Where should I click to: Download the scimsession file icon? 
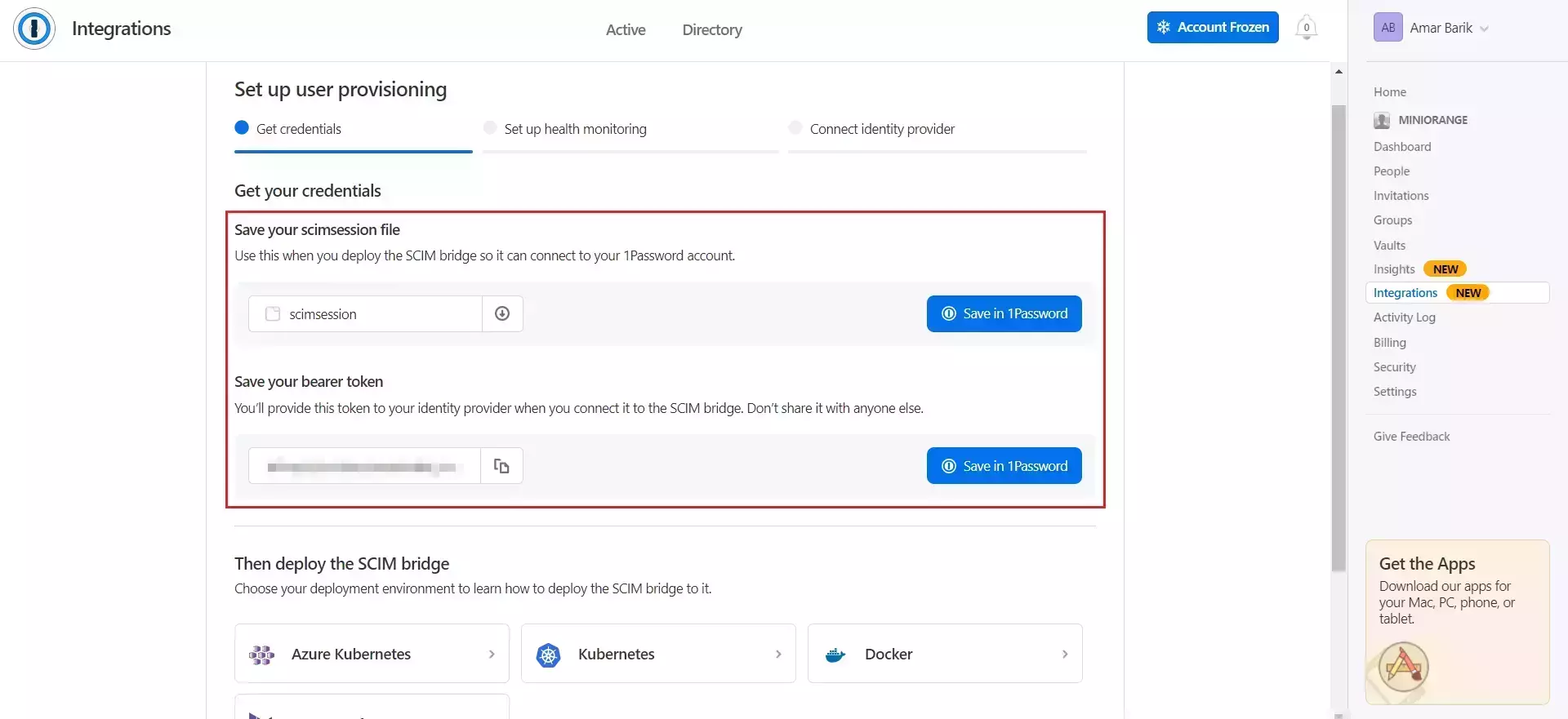[x=502, y=313]
